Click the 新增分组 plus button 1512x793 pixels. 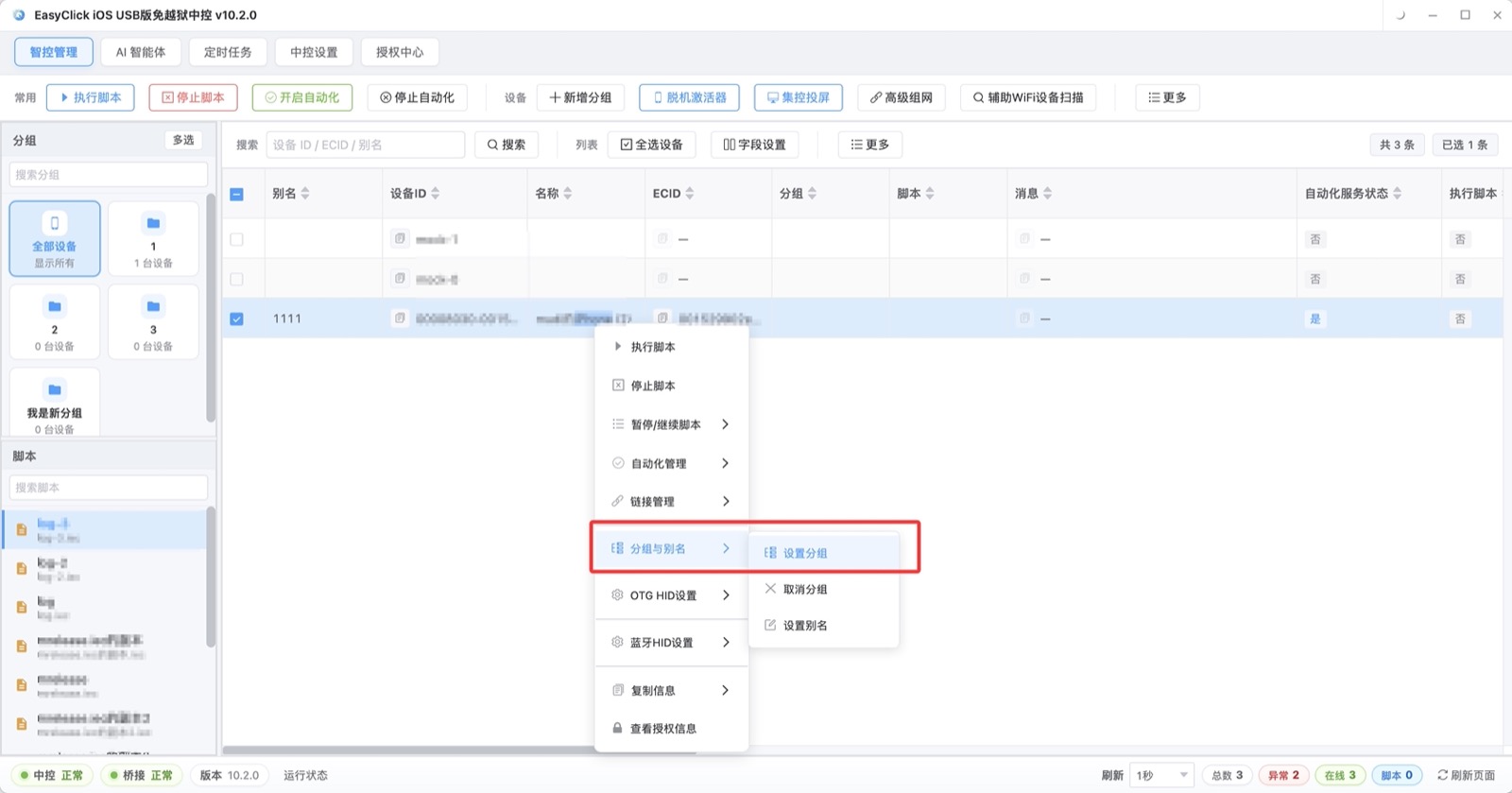(580, 97)
